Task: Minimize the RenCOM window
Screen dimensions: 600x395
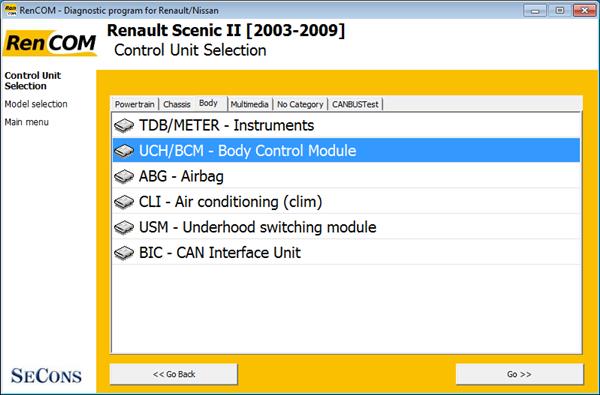Action: pyautogui.click(x=535, y=10)
